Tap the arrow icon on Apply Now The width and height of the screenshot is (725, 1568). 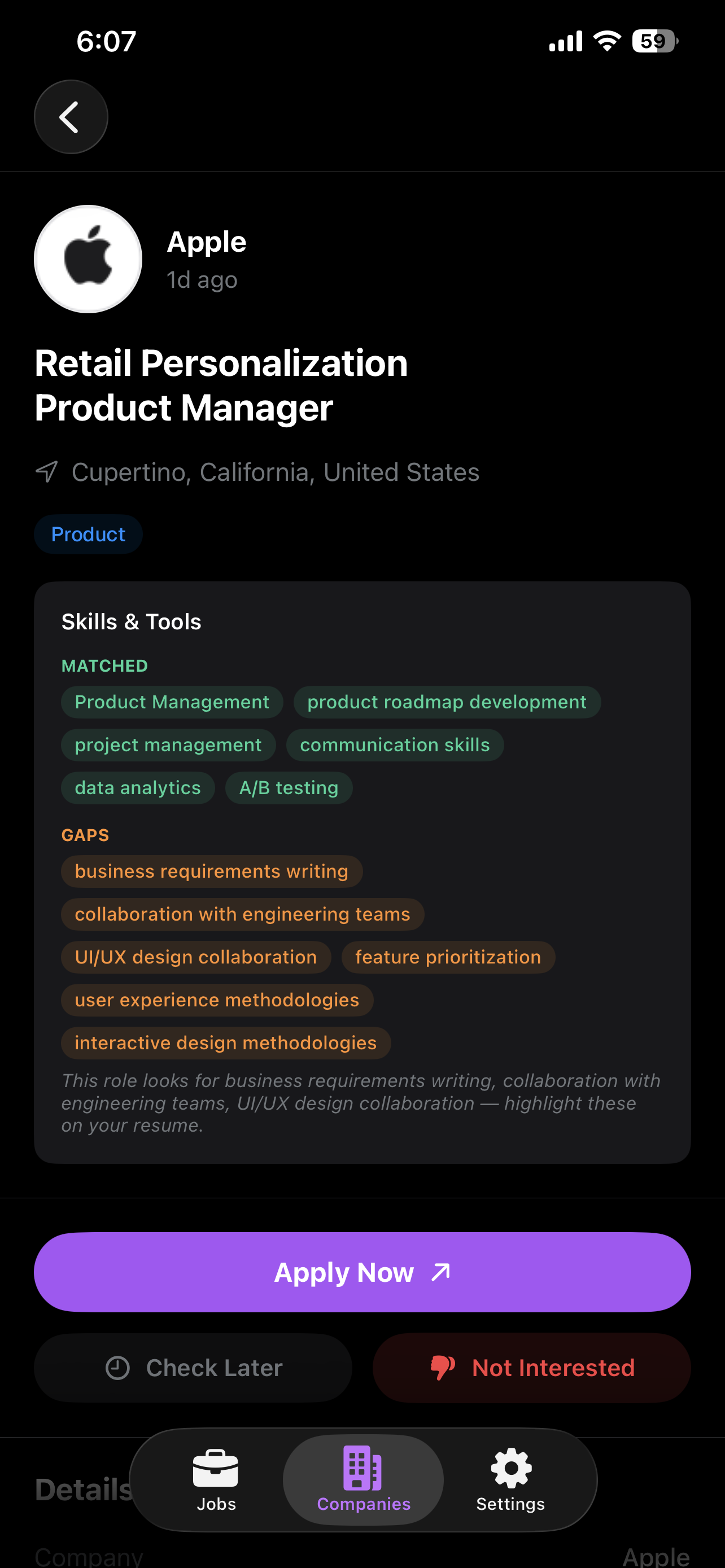pos(441,1272)
